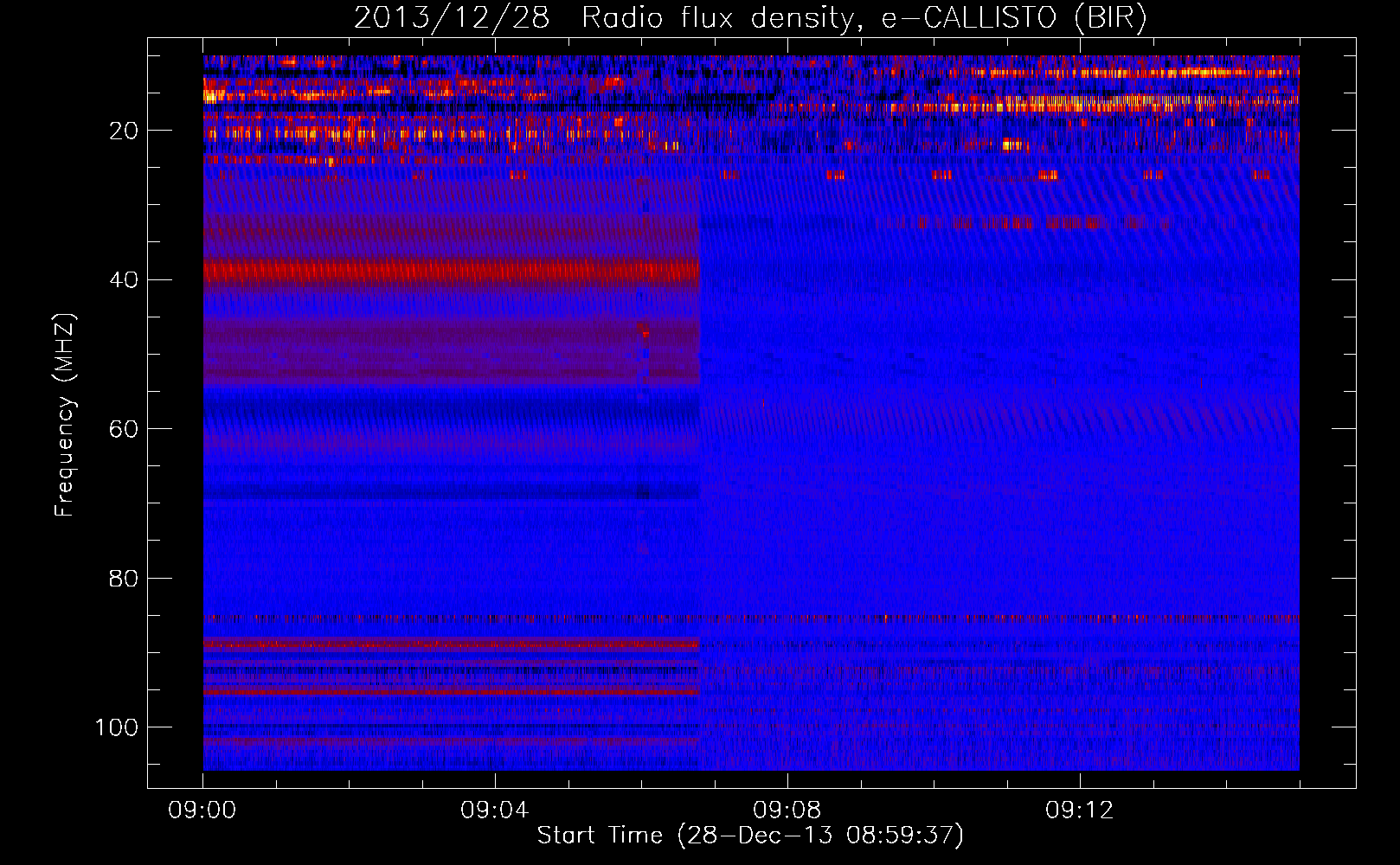The image size is (1400, 865).
Task: Click the '80' frequency tick label
Action: coord(124,578)
